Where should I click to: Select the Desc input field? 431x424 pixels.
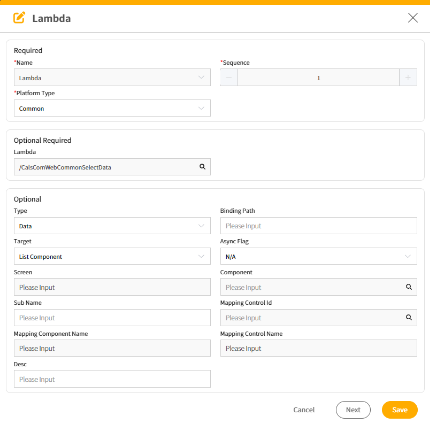tap(112, 379)
